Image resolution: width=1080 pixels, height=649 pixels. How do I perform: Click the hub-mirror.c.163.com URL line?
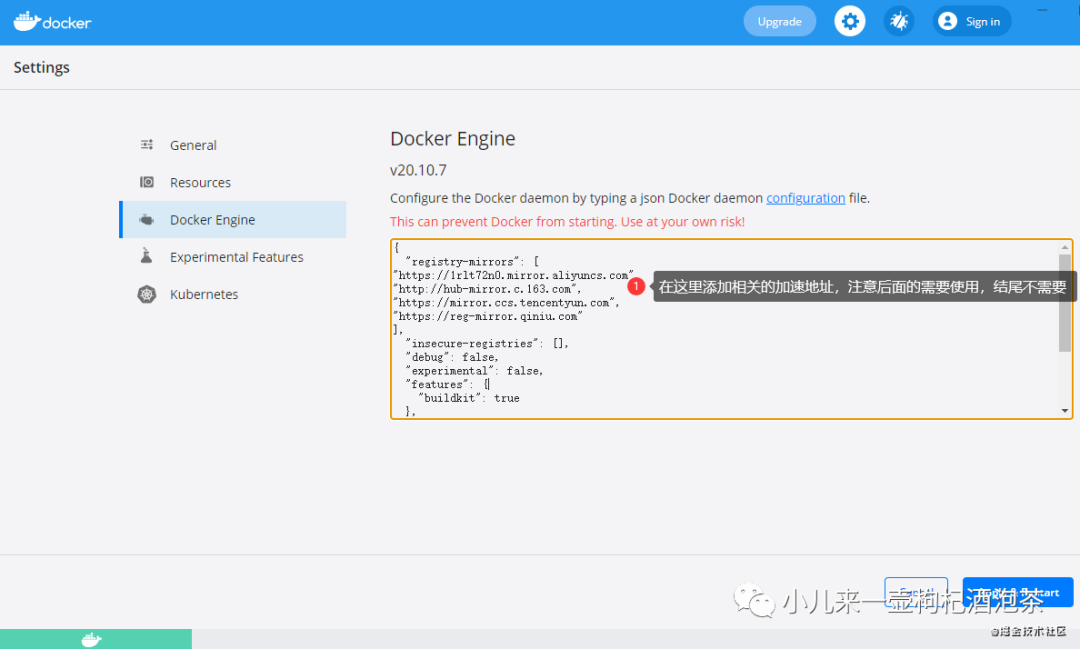pos(487,289)
